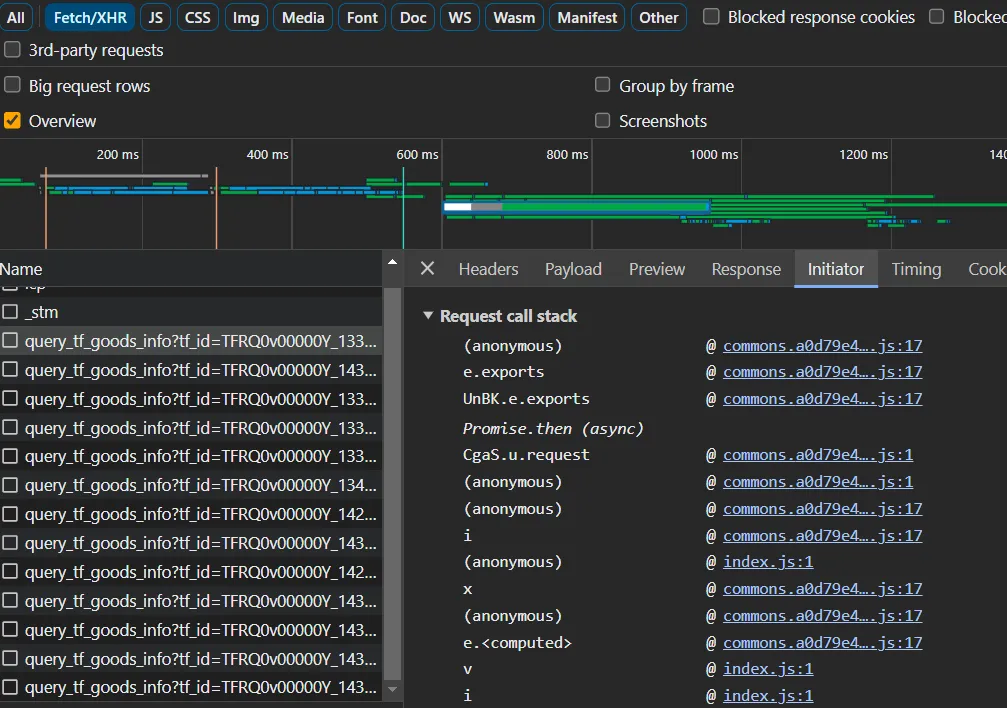Close the request details pane
The height and width of the screenshot is (708, 1007).
click(x=427, y=269)
